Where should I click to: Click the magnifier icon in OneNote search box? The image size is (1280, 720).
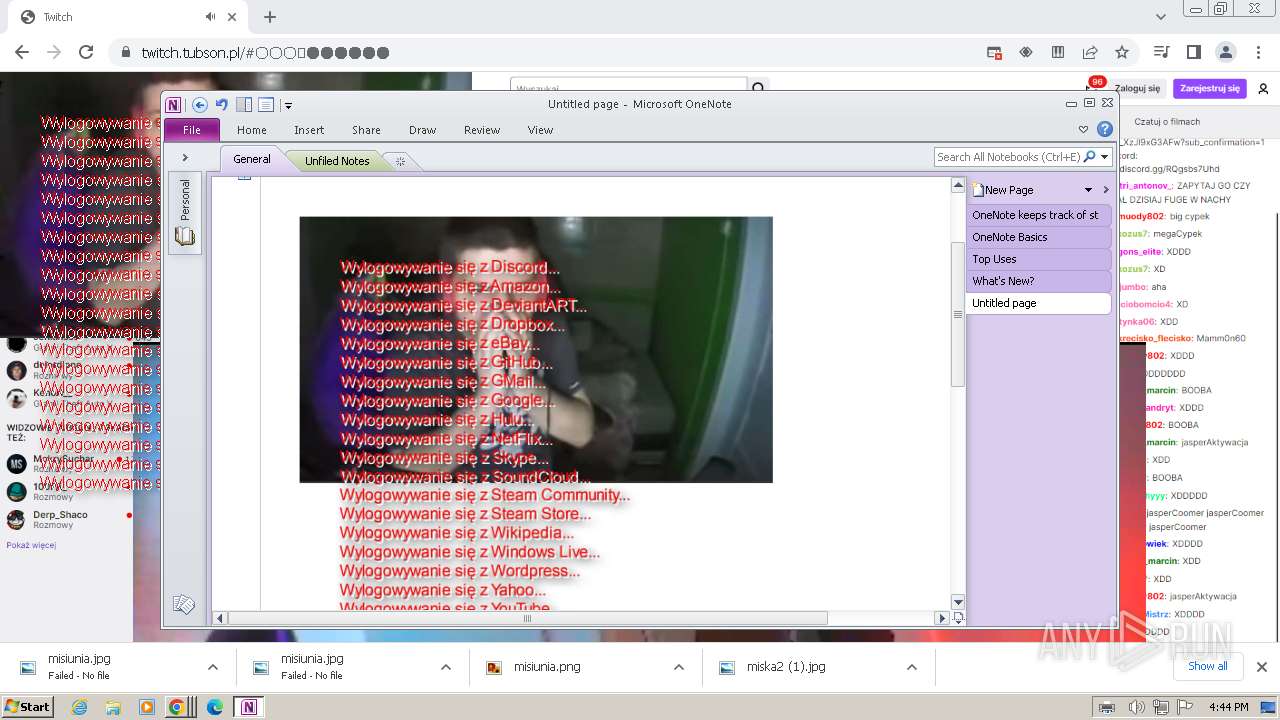point(1090,157)
